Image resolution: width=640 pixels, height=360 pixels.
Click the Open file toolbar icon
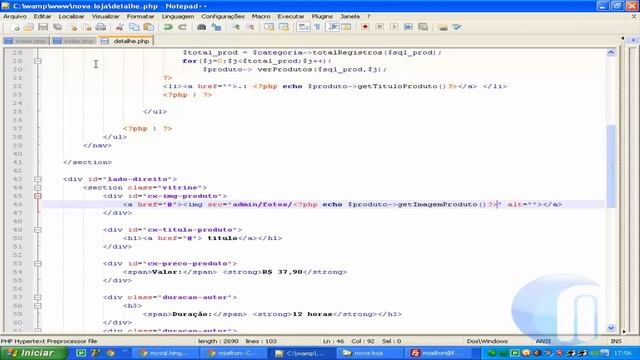pos(29,27)
